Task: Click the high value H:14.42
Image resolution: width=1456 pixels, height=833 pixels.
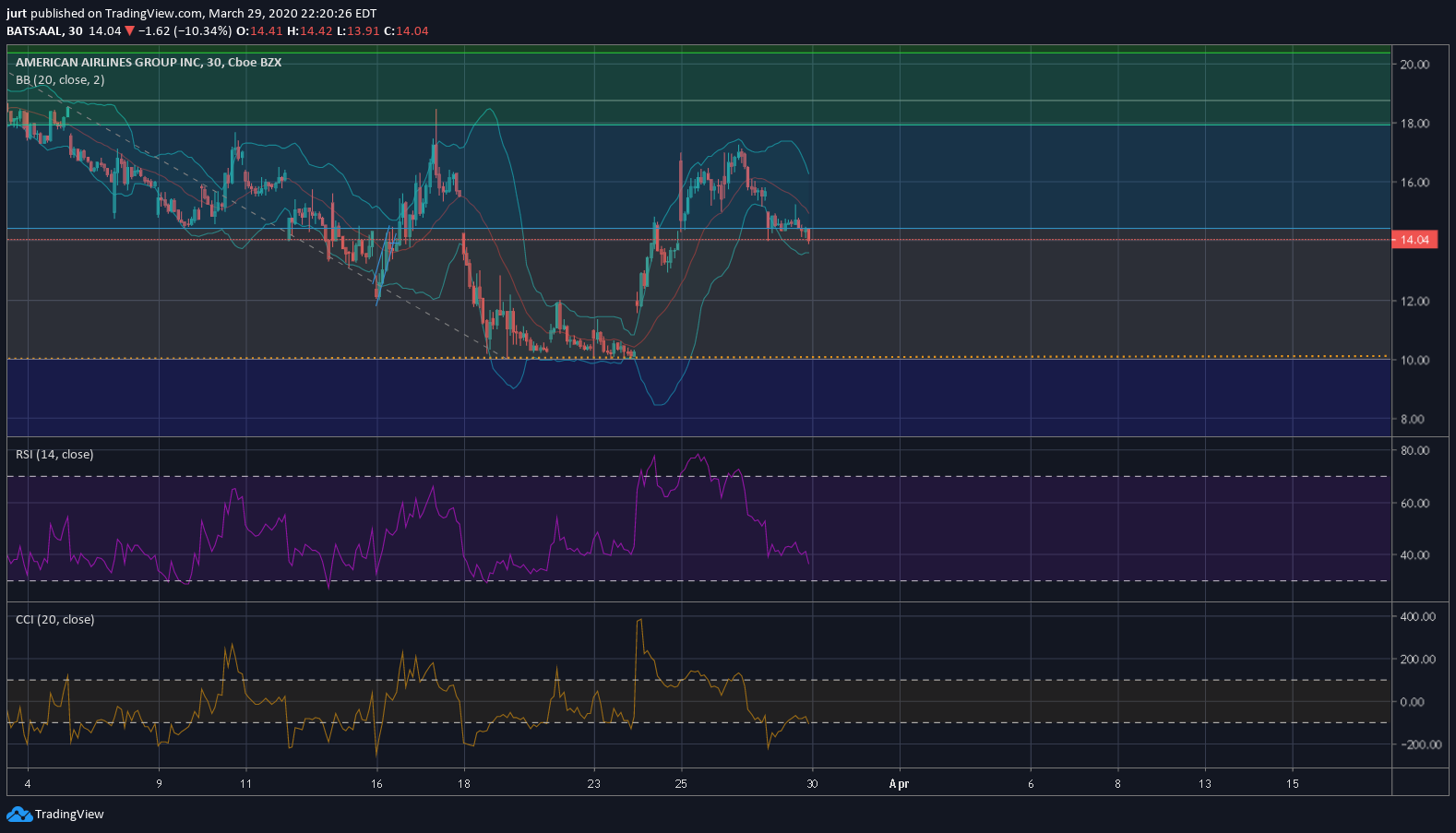Action: pyautogui.click(x=310, y=31)
